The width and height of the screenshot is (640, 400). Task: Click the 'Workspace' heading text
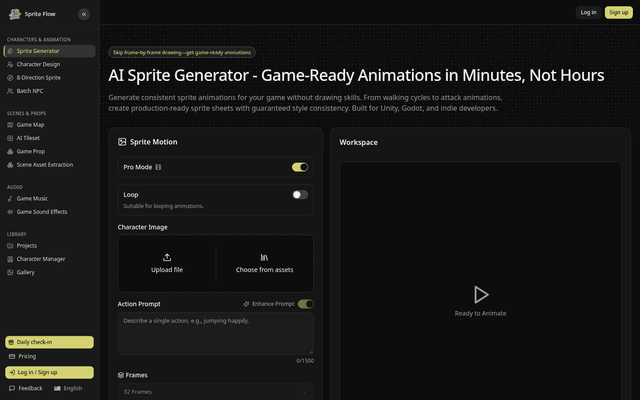tap(358, 142)
